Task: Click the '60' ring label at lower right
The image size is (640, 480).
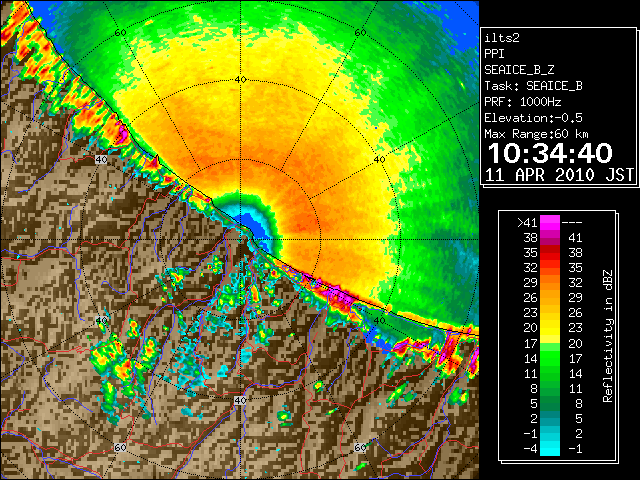Action: [x=360, y=448]
